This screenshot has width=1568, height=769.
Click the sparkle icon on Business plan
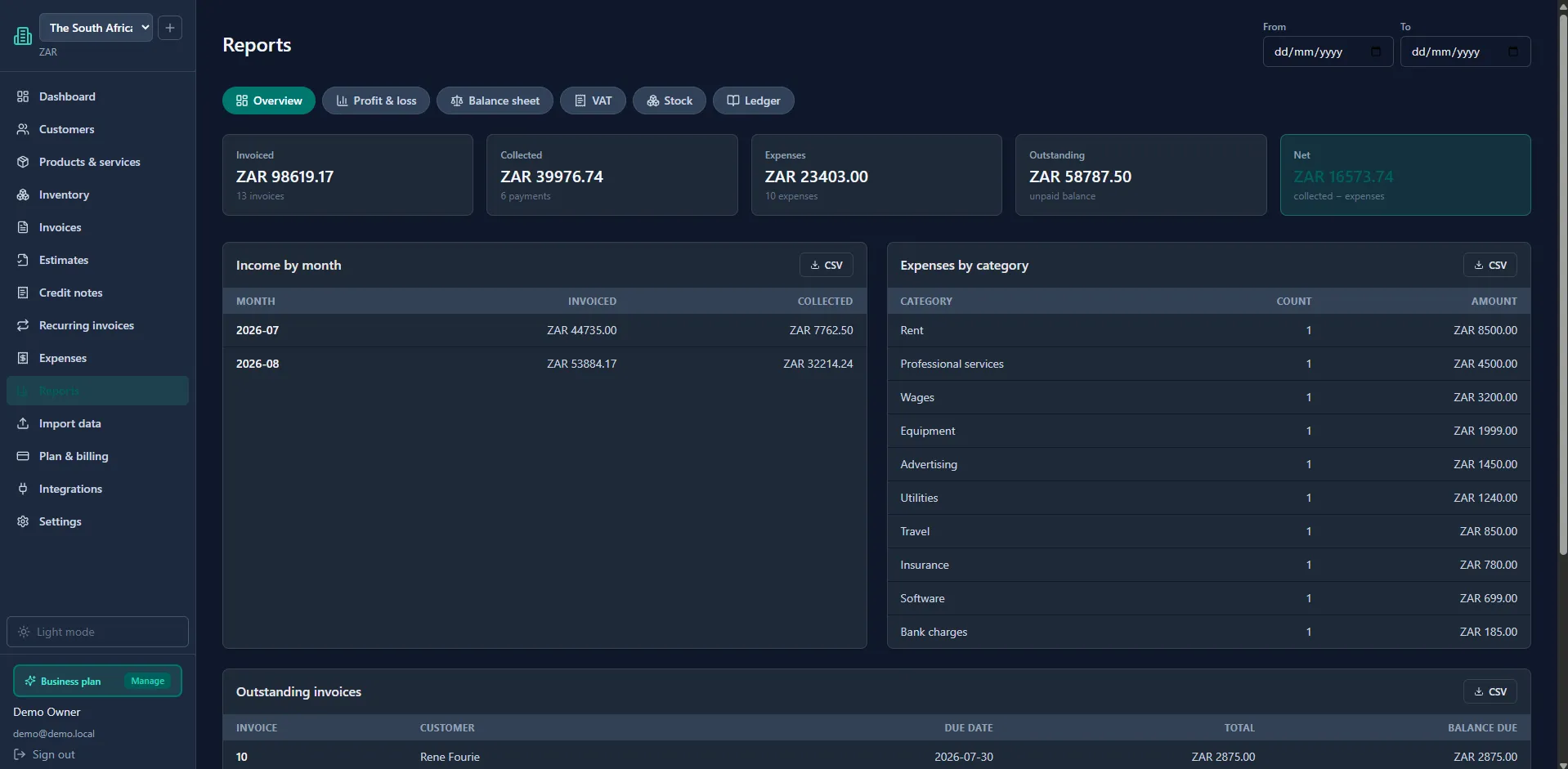pos(30,681)
